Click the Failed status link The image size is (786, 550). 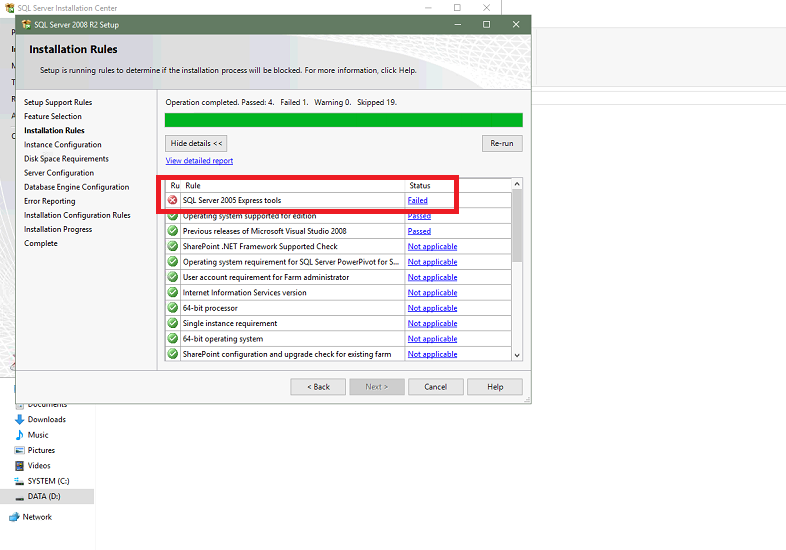click(x=418, y=200)
